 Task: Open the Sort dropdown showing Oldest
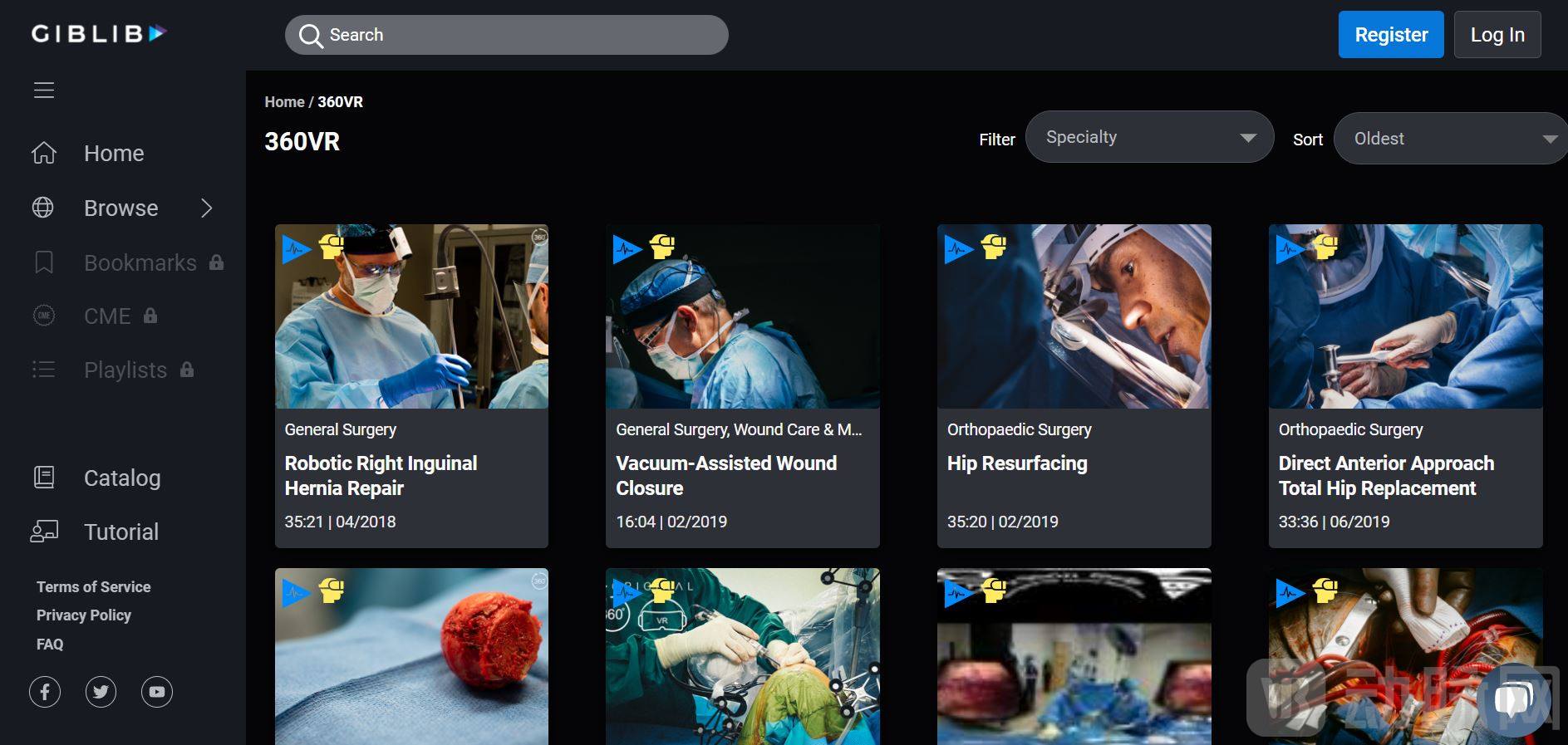(x=1450, y=139)
